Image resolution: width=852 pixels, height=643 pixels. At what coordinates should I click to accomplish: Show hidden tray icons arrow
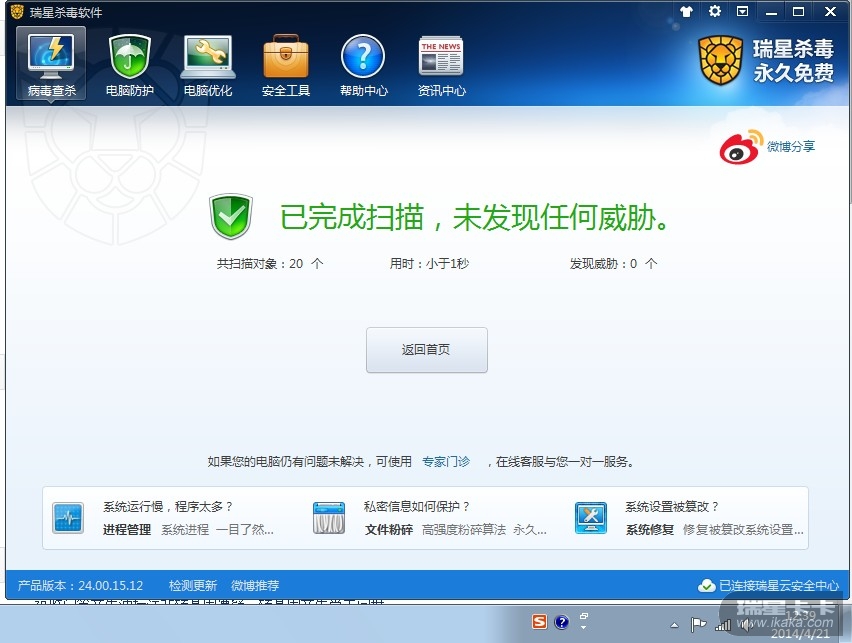point(674,625)
